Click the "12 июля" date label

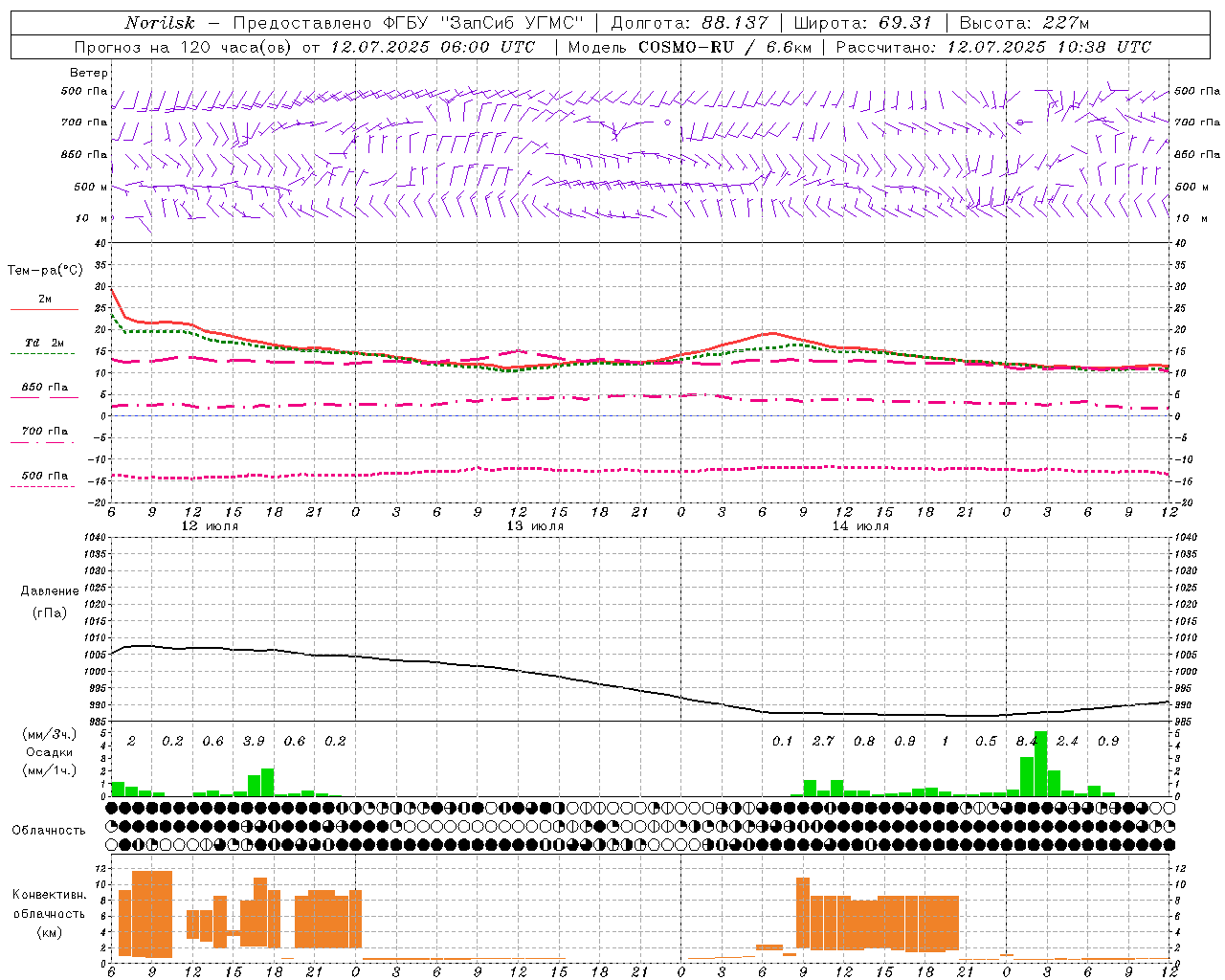click(x=211, y=526)
